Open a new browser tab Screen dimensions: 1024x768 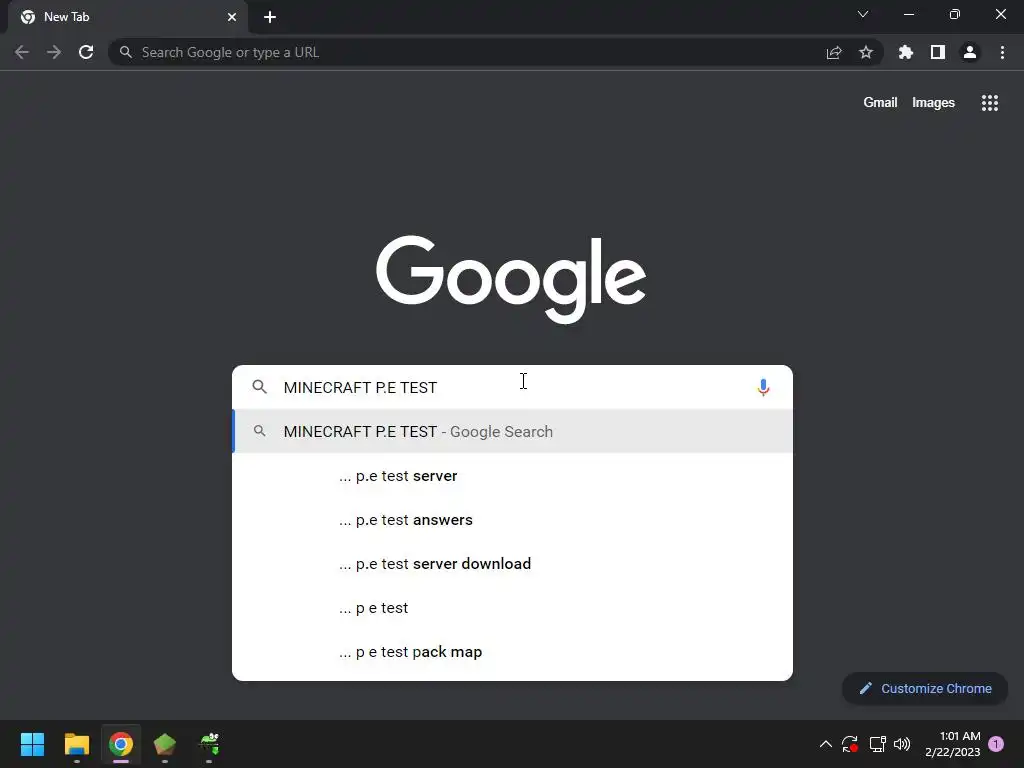pos(270,17)
